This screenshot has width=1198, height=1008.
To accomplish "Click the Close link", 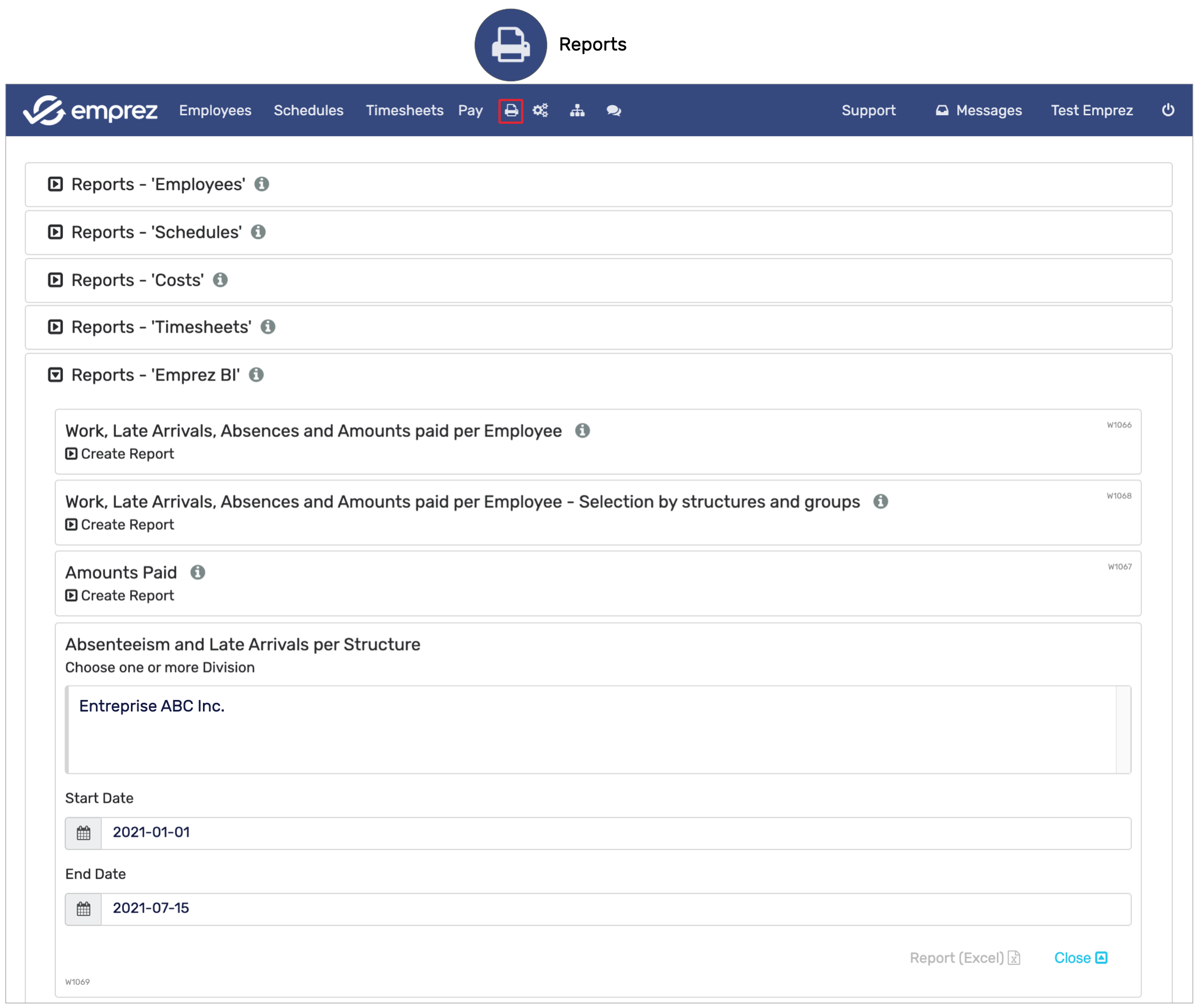I will pyautogui.click(x=1080, y=958).
